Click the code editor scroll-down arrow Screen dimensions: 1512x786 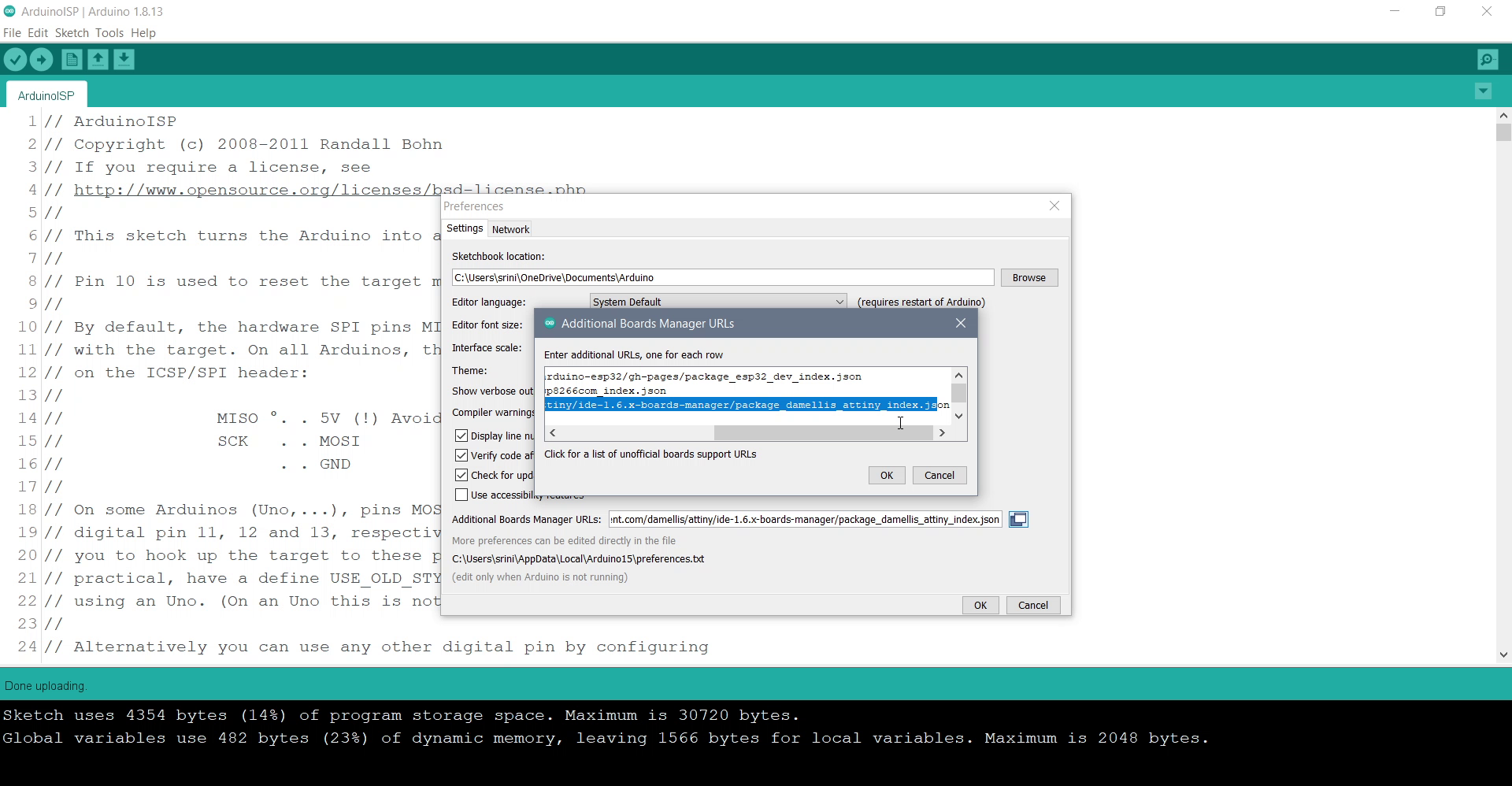coord(1503,654)
